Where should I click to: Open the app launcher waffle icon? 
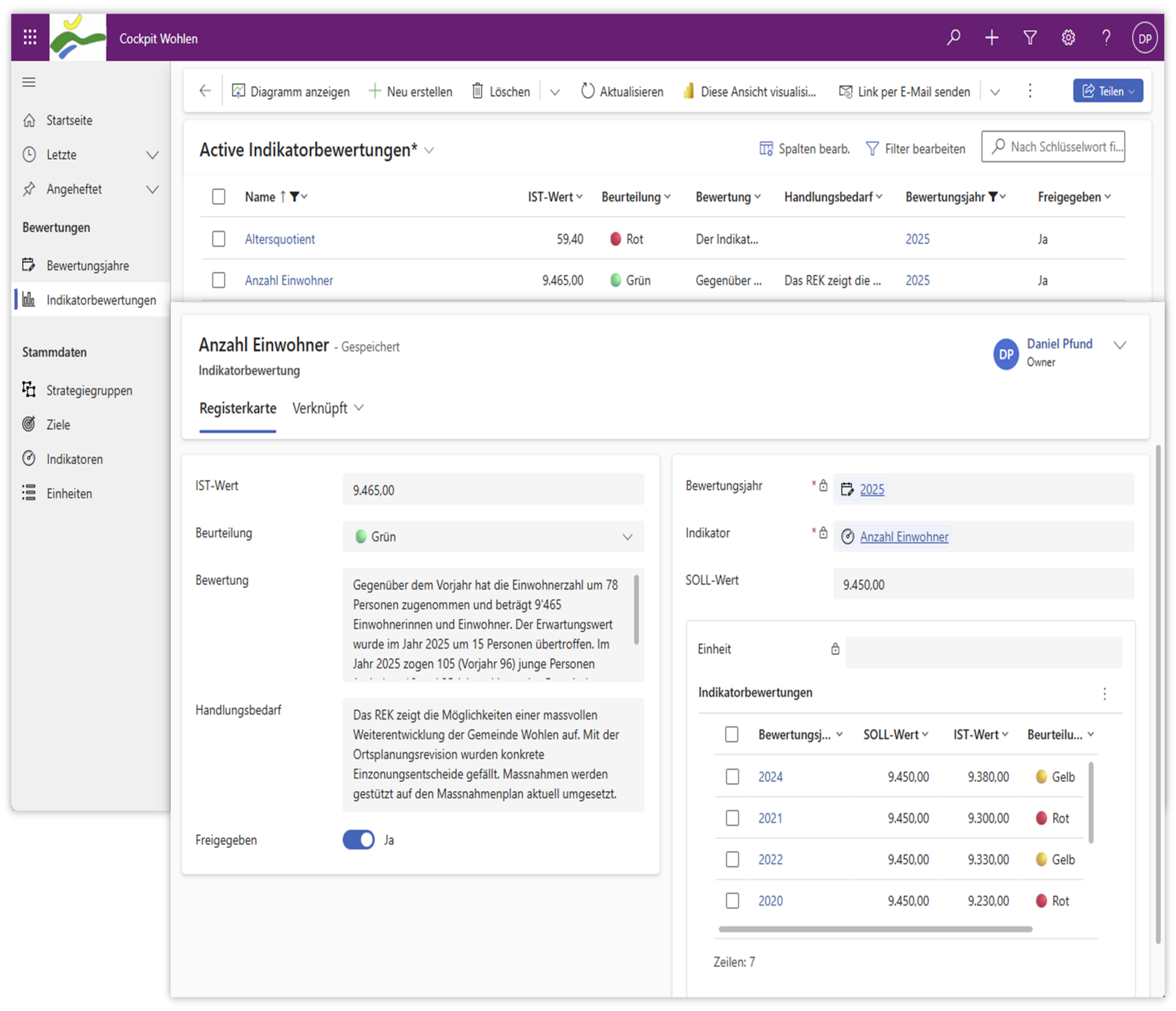tap(29, 37)
